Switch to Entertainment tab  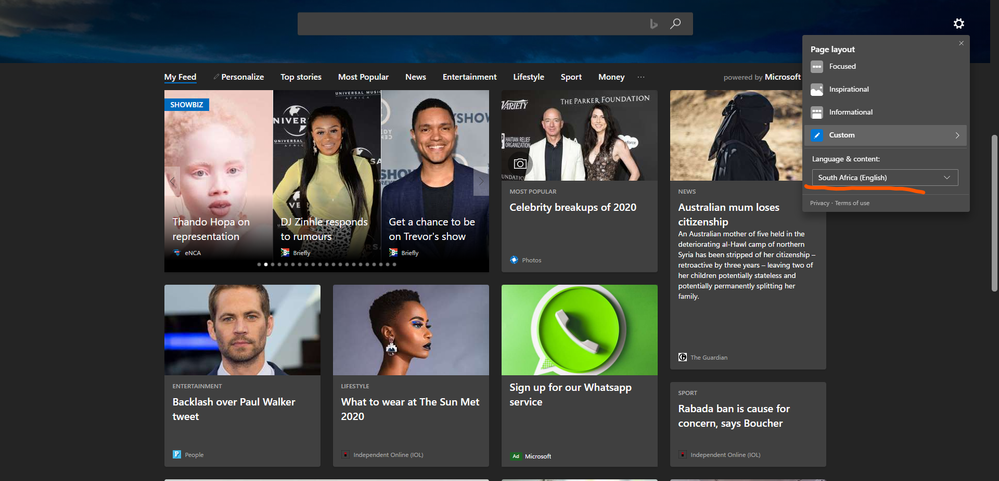470,77
